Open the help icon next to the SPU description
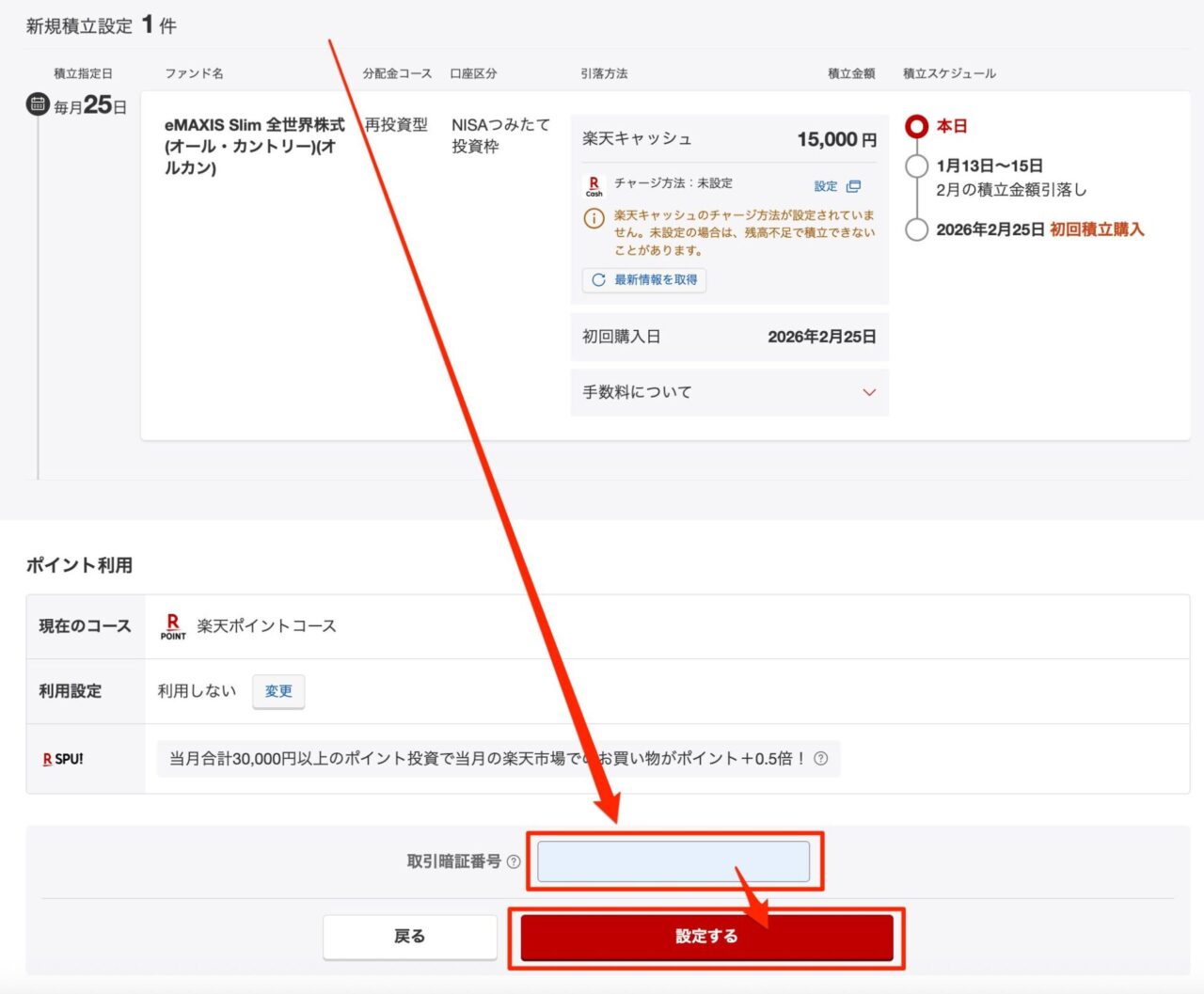 819,758
